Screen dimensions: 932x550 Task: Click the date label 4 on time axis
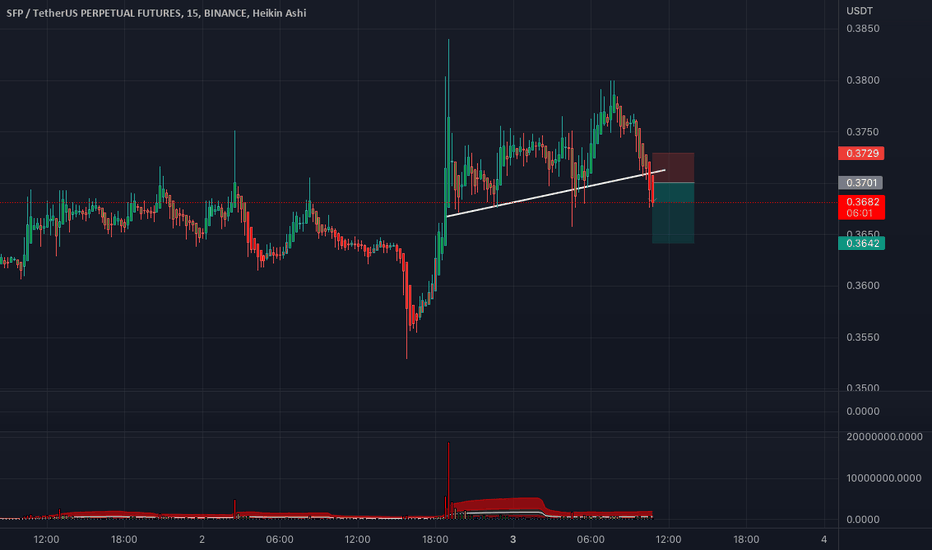coord(824,539)
